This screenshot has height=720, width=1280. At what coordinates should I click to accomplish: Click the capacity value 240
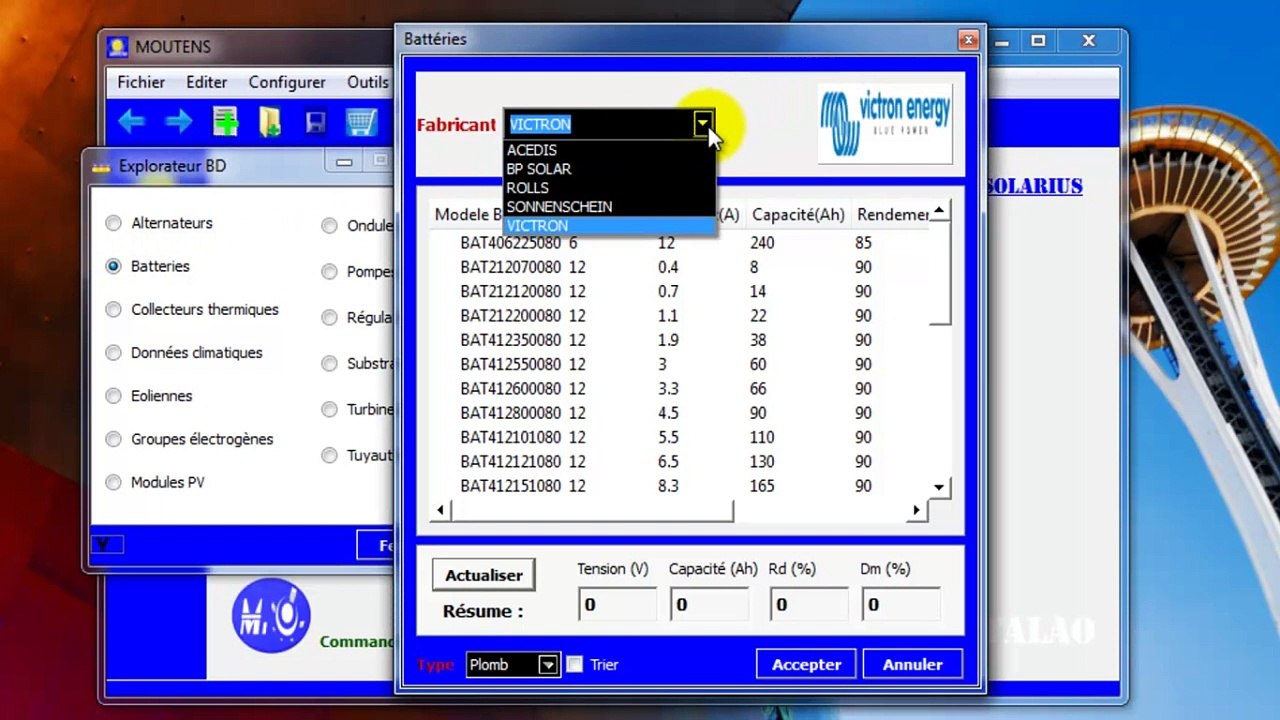[762, 243]
